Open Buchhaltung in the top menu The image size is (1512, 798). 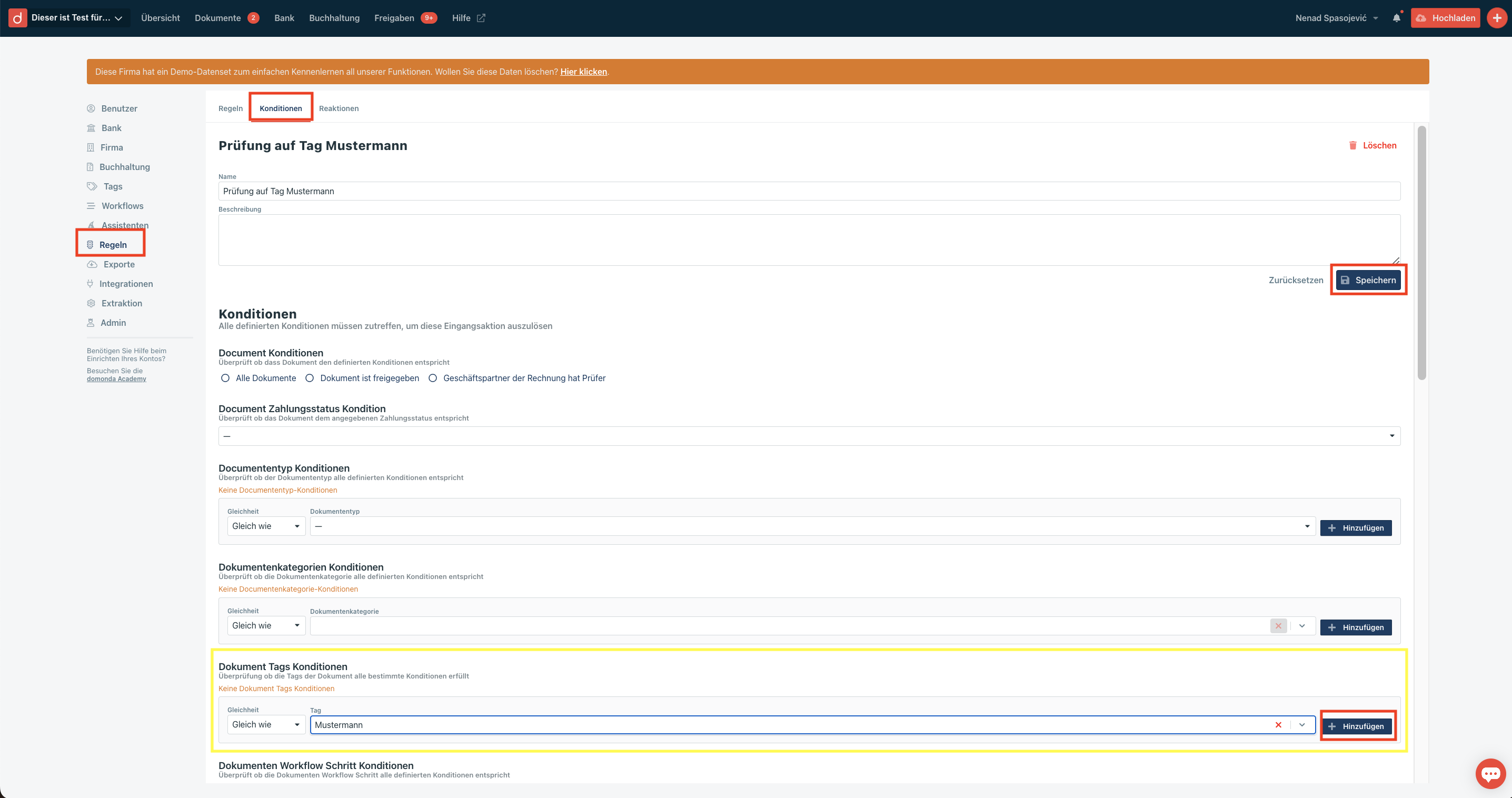[x=334, y=18]
